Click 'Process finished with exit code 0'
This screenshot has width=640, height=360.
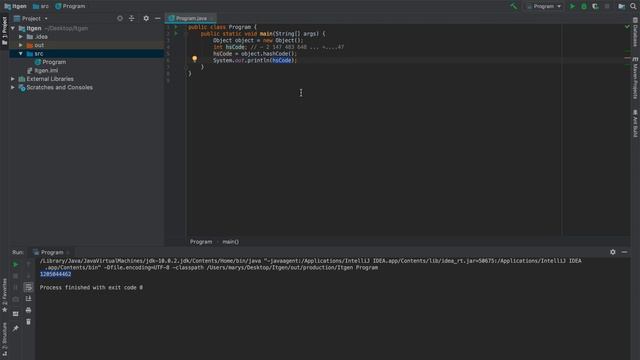point(91,287)
